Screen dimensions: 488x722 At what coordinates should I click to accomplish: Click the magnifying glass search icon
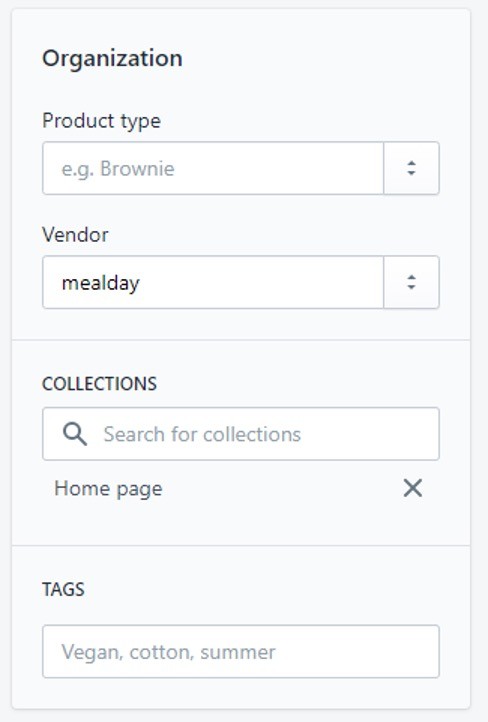tap(75, 434)
